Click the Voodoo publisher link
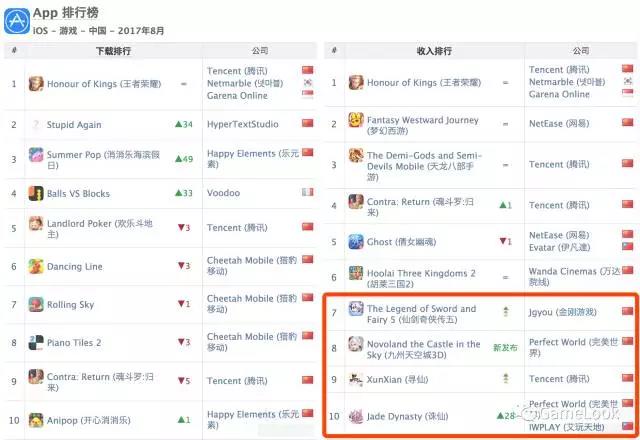Viewport: 640px width, 440px height. (x=223, y=193)
